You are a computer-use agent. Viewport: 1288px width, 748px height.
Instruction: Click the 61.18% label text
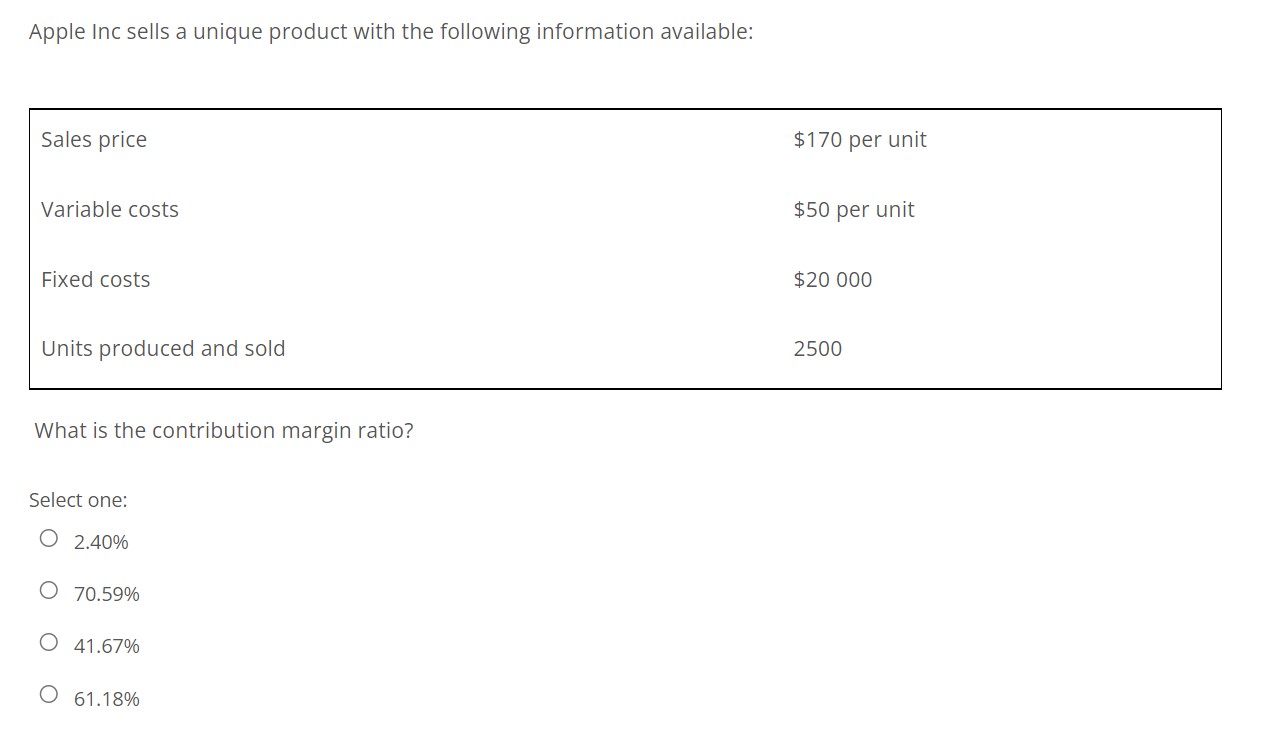[x=105, y=698]
